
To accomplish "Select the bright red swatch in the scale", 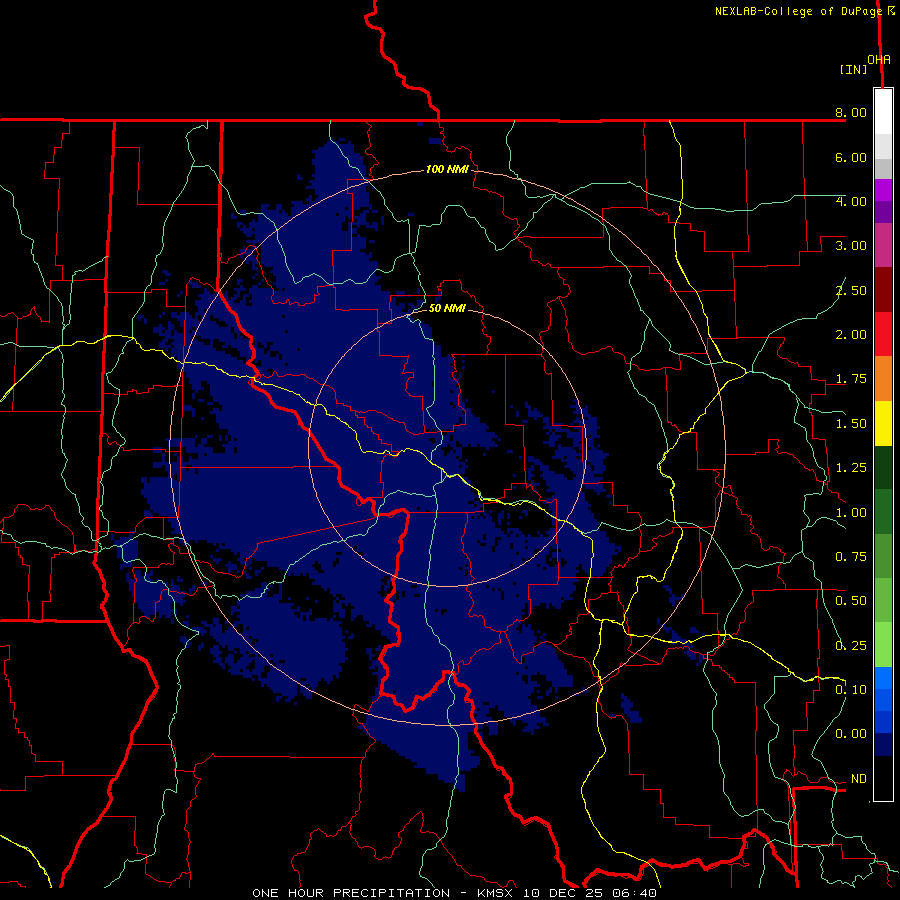I will (883, 335).
